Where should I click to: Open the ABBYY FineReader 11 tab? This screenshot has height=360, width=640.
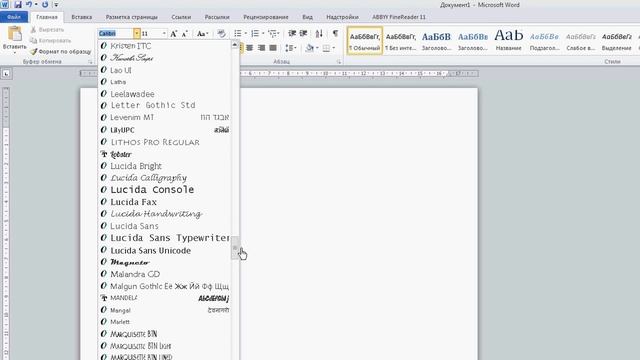click(x=399, y=17)
